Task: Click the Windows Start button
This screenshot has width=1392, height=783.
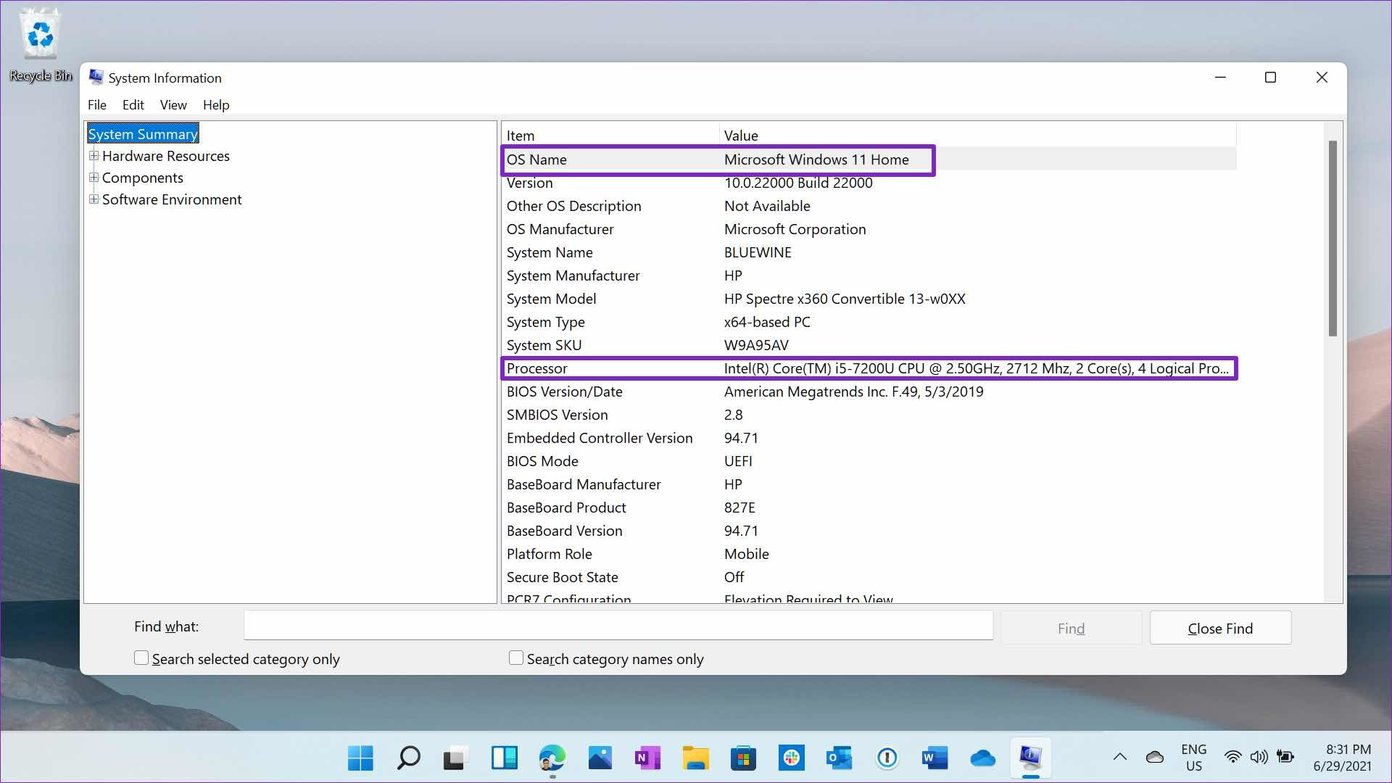Action: [361, 758]
